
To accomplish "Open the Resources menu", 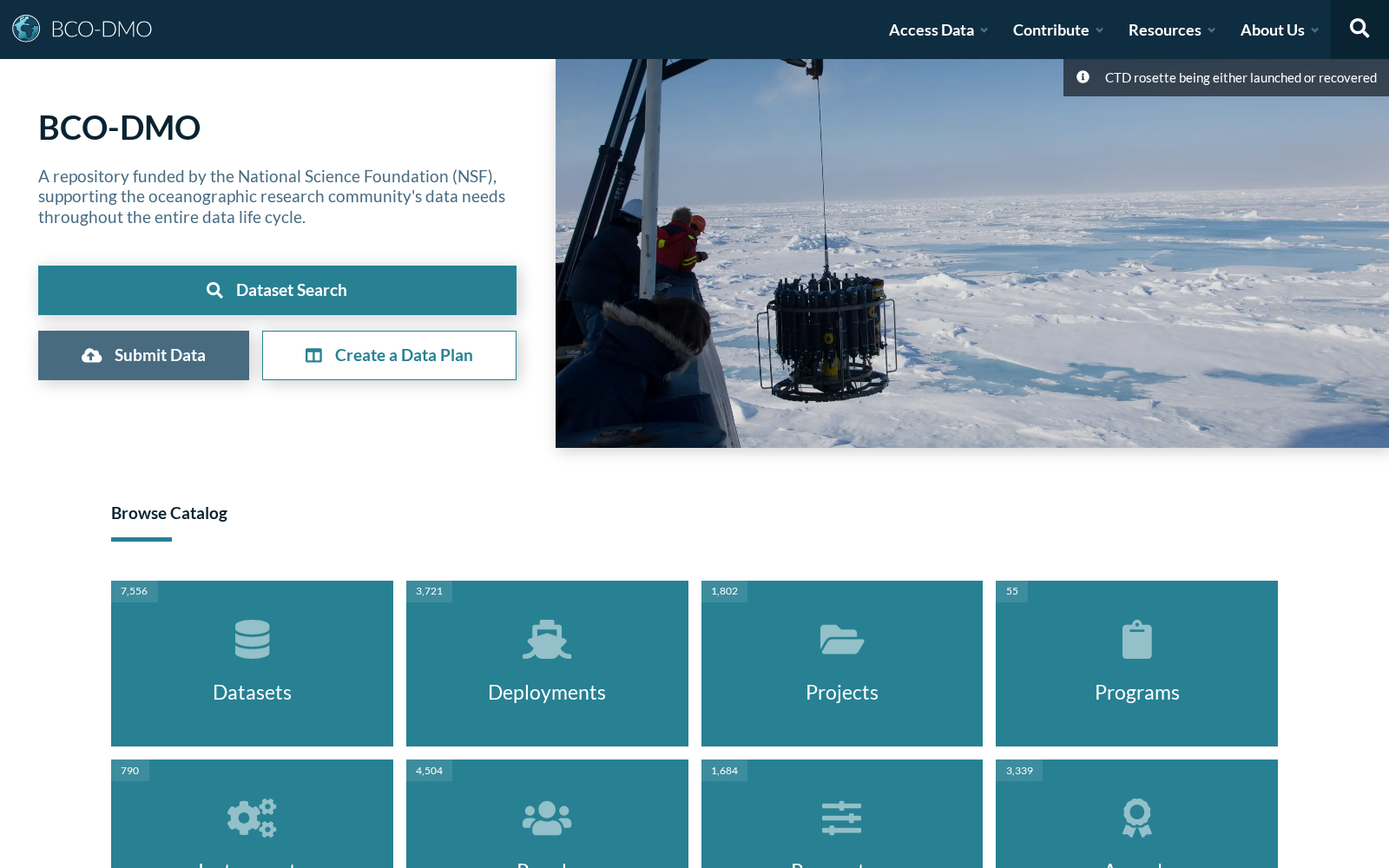I will point(1164,30).
